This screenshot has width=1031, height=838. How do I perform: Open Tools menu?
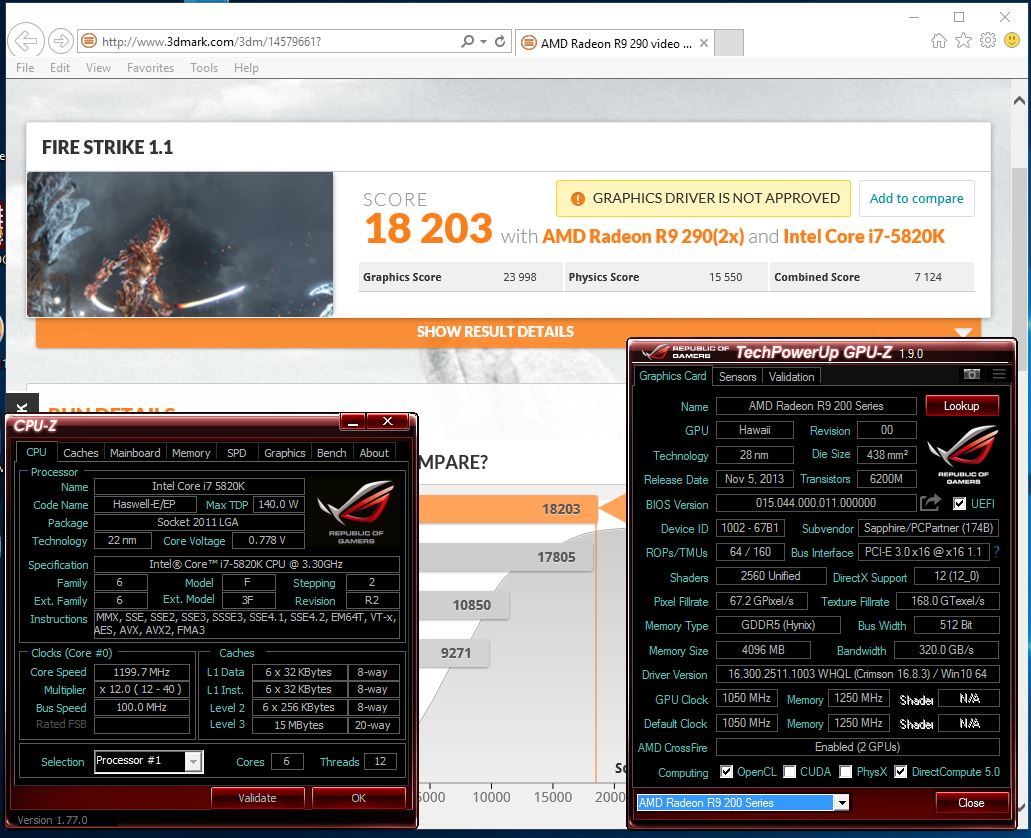pyautogui.click(x=204, y=68)
